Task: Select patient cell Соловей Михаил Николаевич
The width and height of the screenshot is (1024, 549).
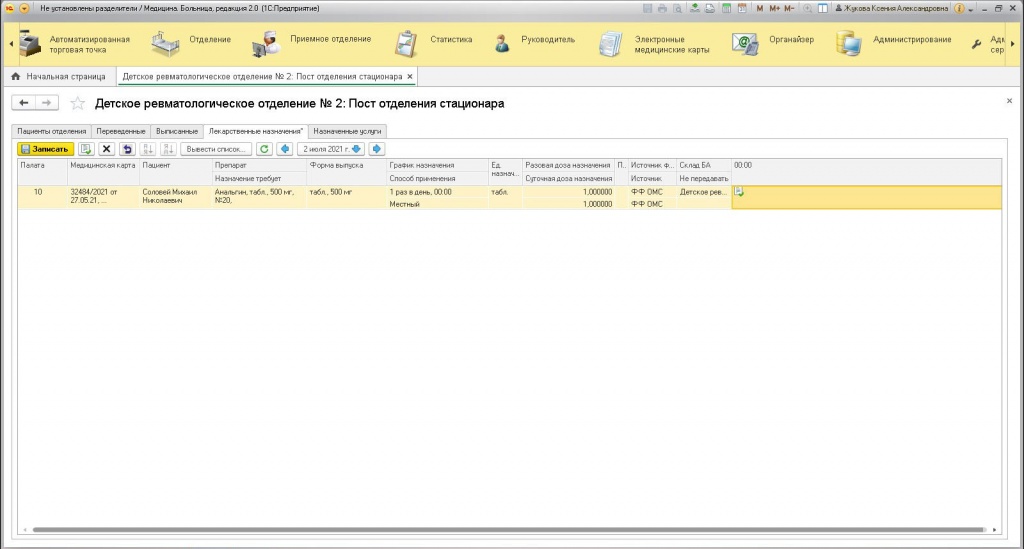Action: pyautogui.click(x=176, y=196)
